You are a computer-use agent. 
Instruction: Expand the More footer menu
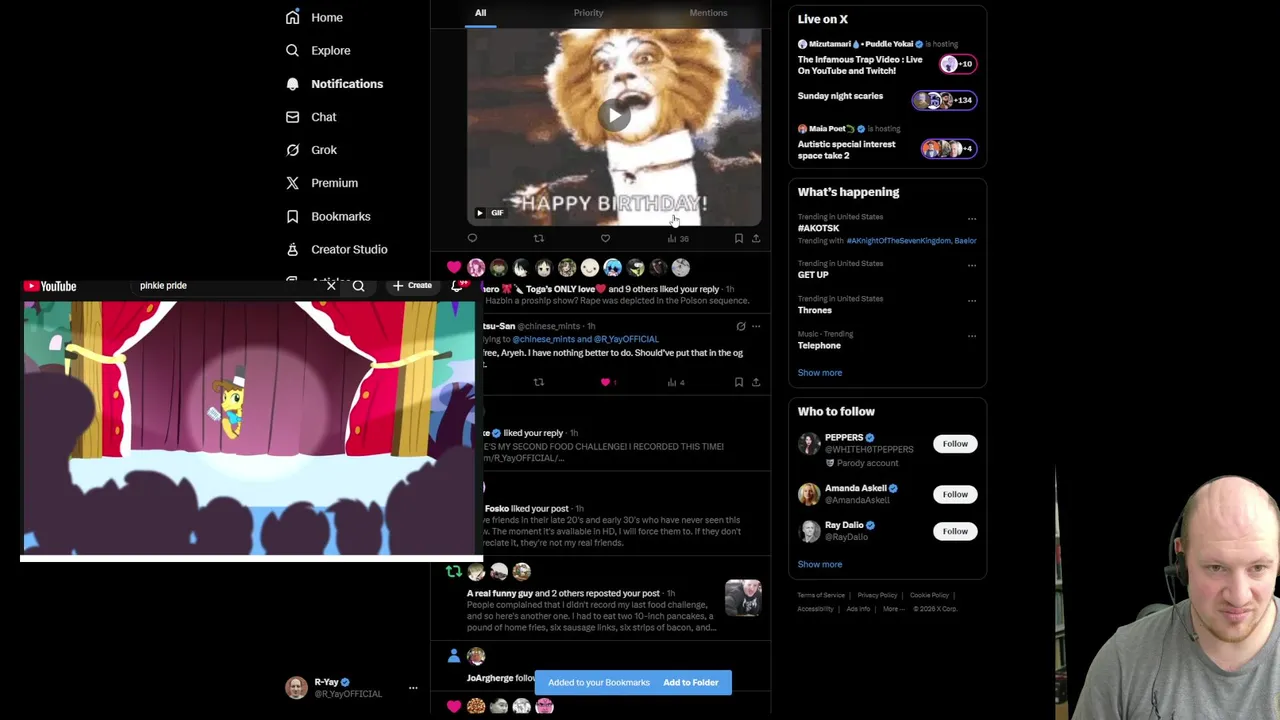point(892,609)
